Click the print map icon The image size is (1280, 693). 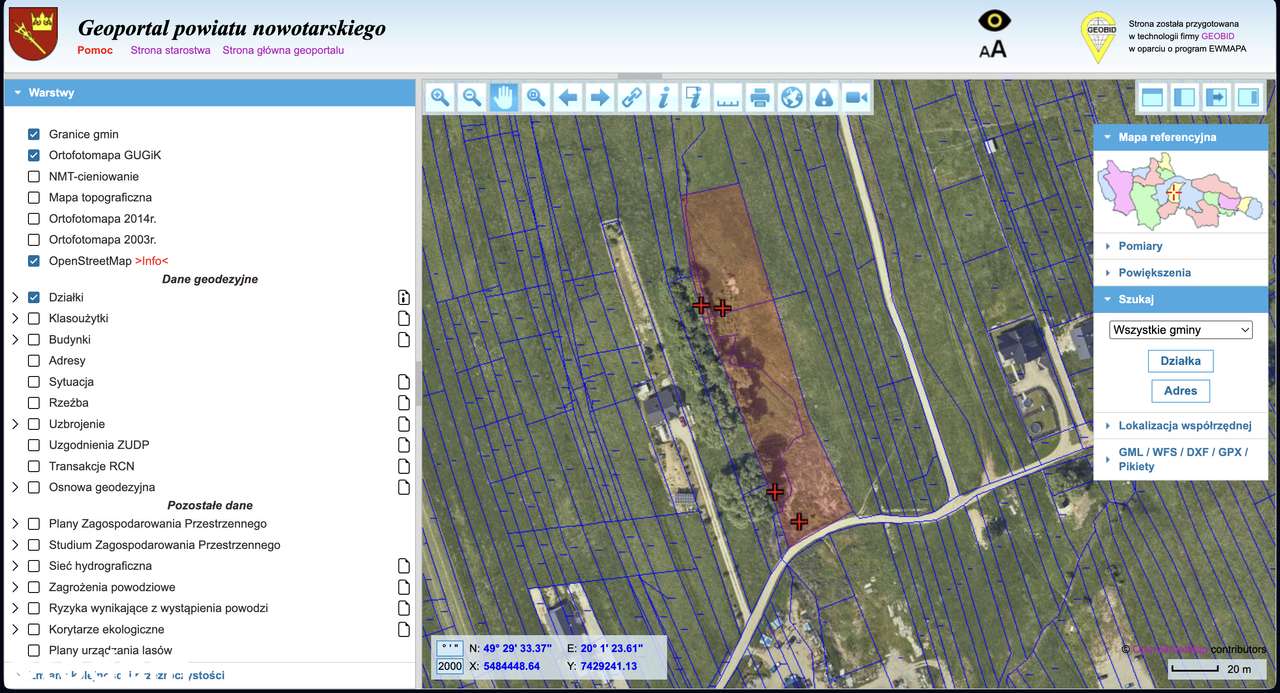click(x=760, y=97)
